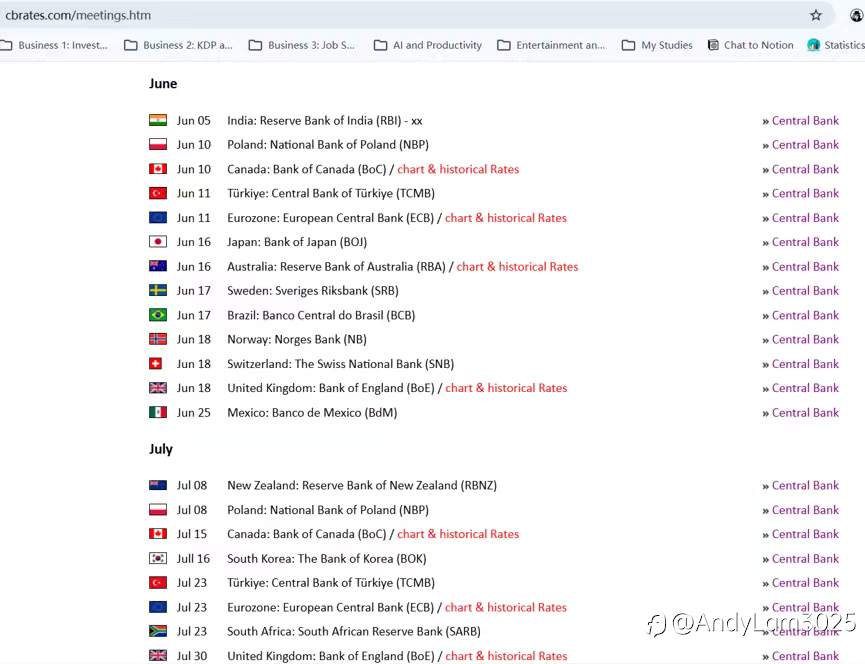Open ECB Jun 11 chart & historical Rates
The width and height of the screenshot is (865, 664).
(506, 218)
